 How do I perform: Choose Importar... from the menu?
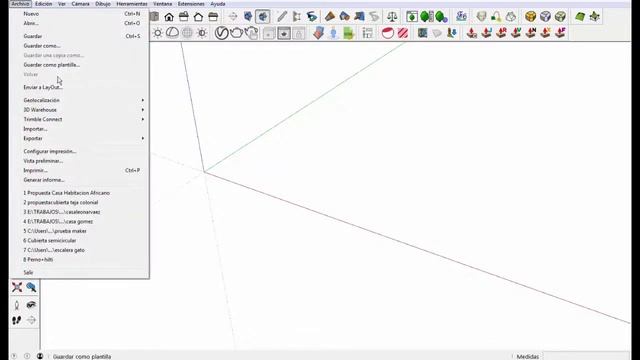point(79,129)
